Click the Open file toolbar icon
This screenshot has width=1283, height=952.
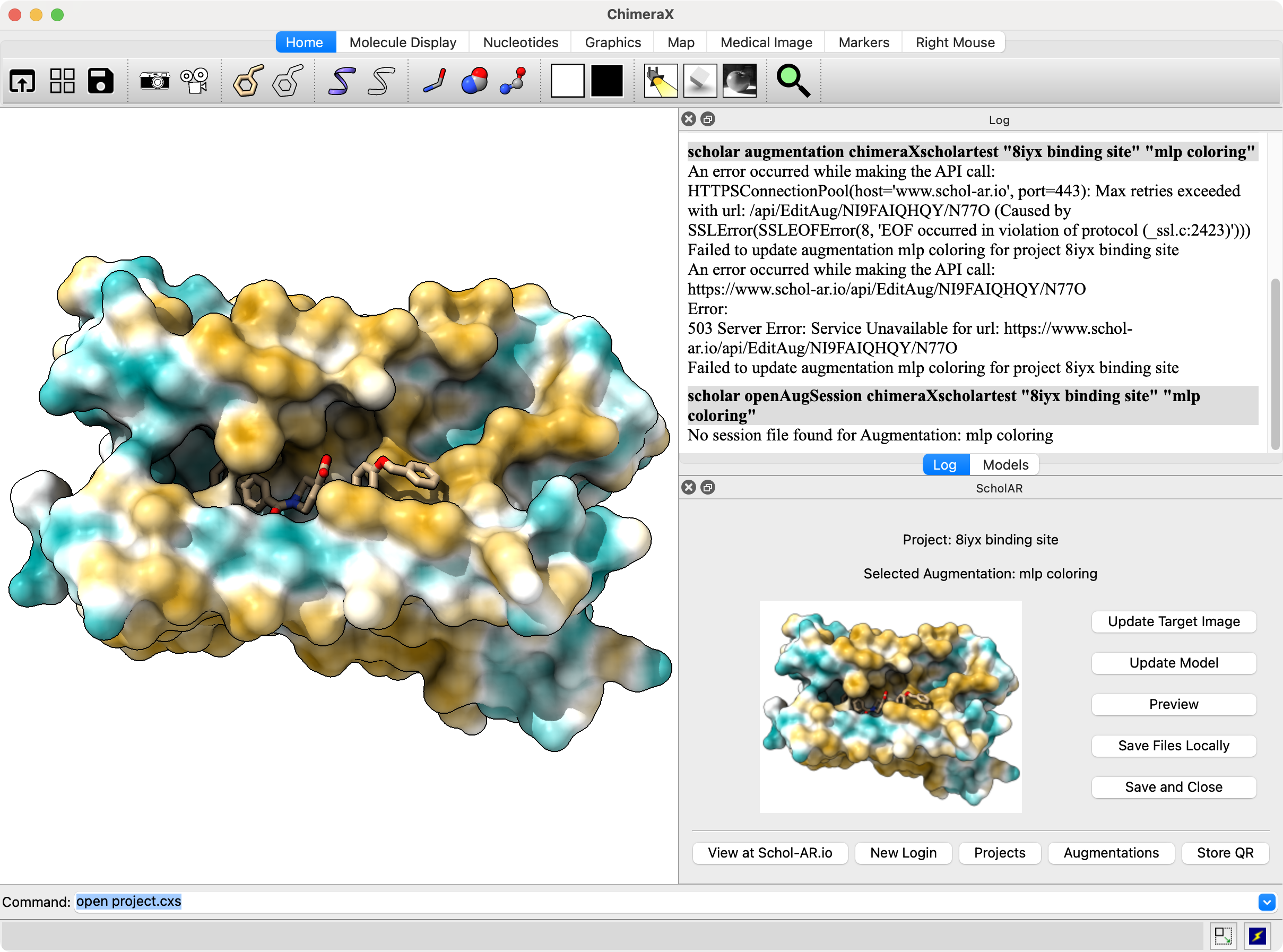(22, 81)
